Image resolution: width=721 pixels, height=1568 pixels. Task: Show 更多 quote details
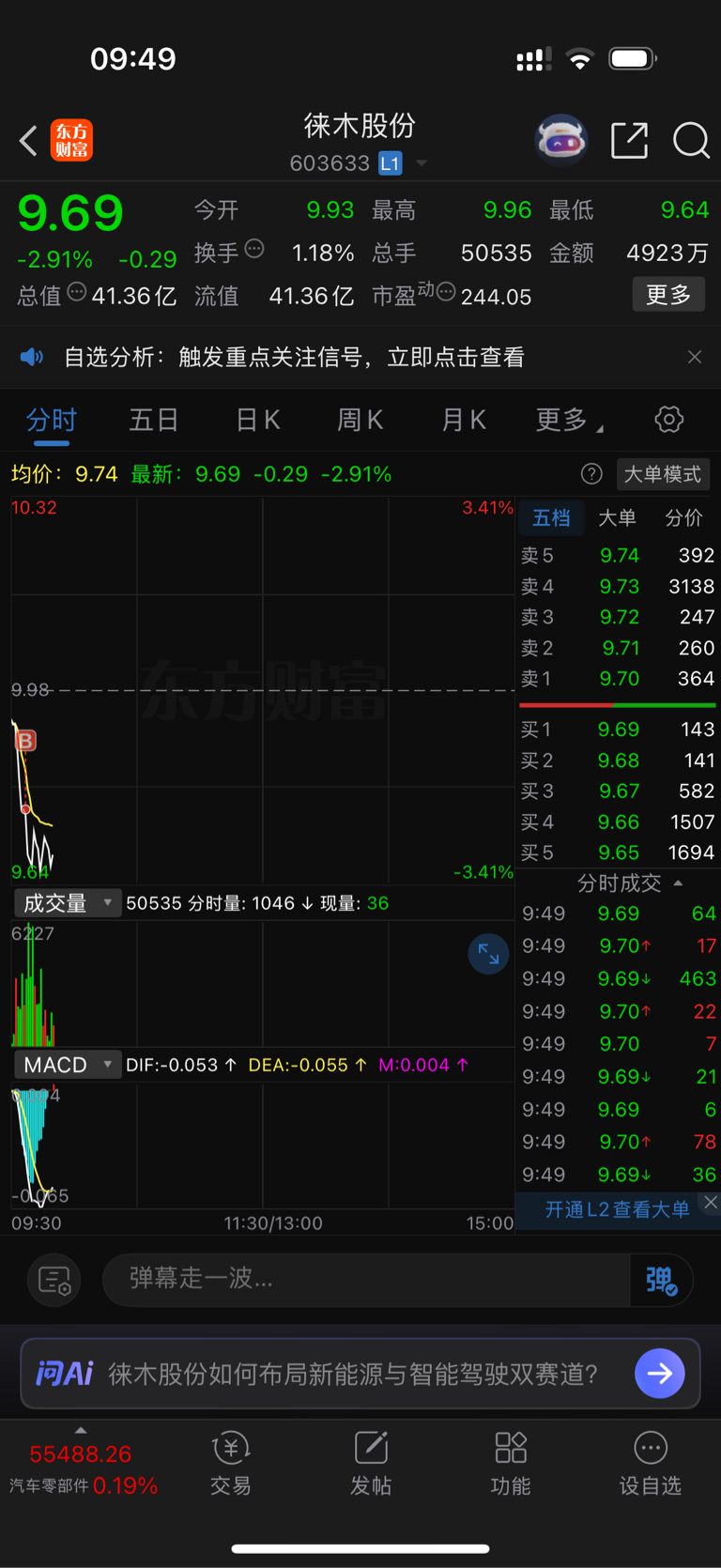(668, 295)
